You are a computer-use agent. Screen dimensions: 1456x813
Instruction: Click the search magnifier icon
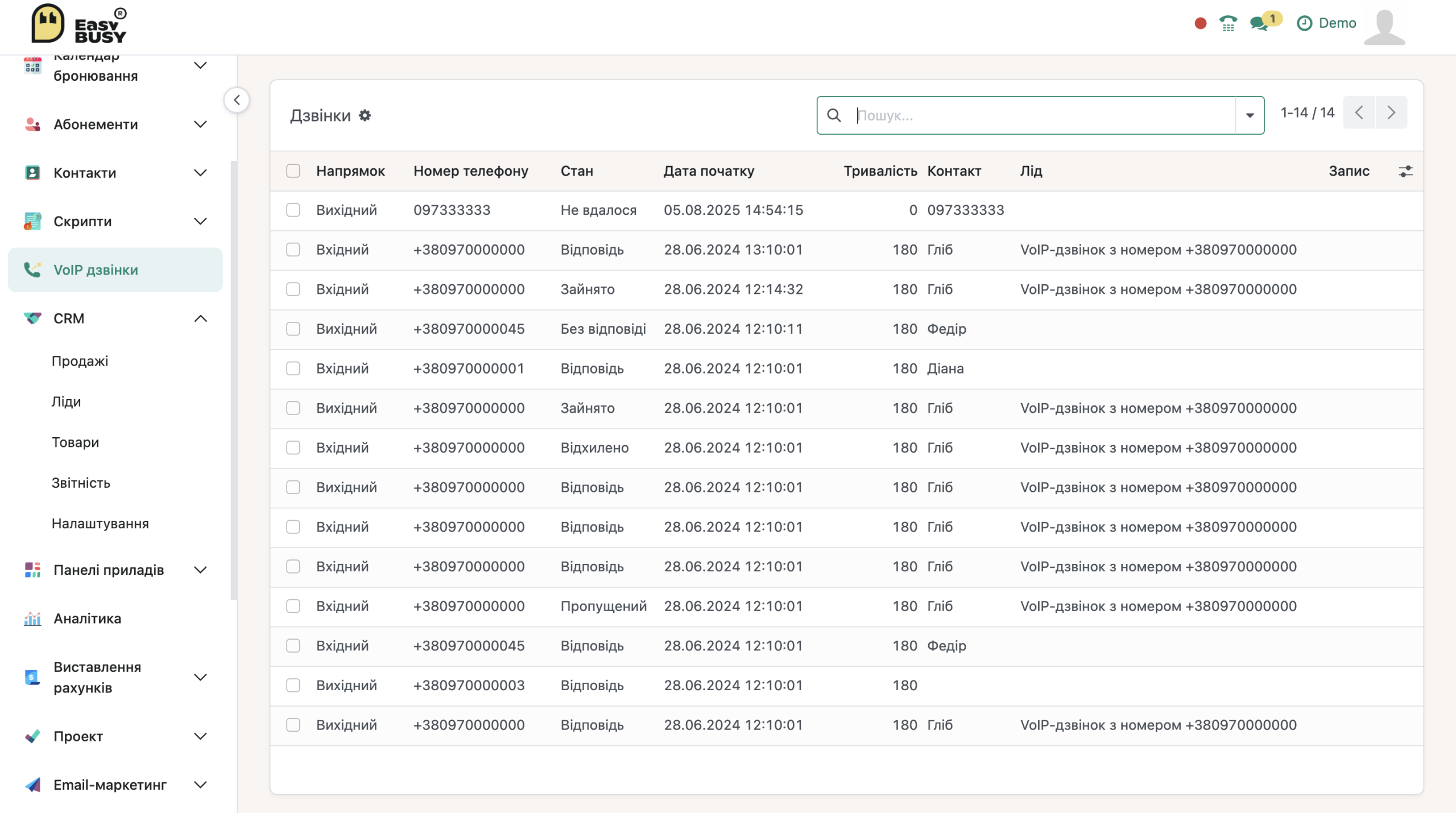coord(834,115)
